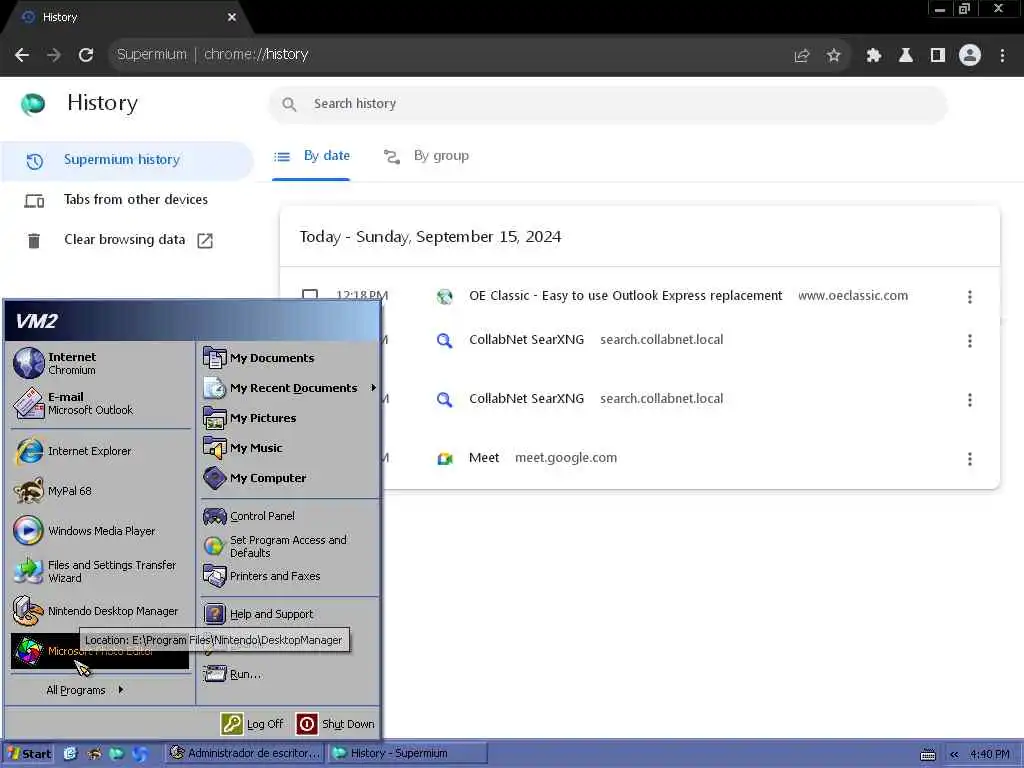Close the History tab
Viewport: 1024px width, 768px height.
232,18
